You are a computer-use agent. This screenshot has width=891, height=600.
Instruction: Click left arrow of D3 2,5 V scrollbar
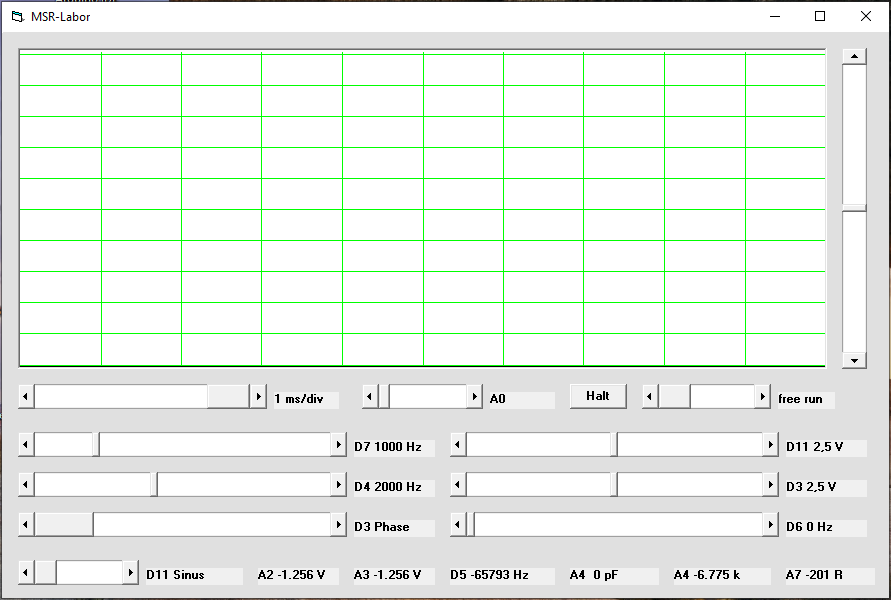(458, 485)
